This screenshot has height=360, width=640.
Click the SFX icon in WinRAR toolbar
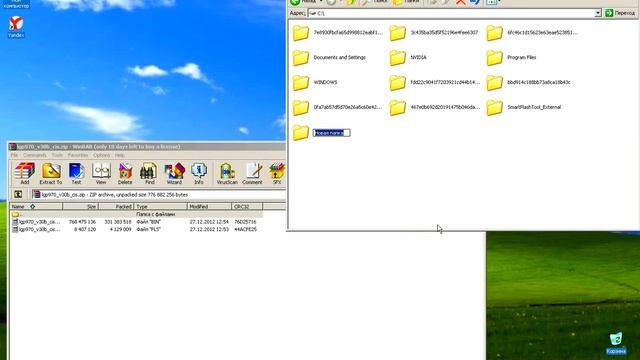(277, 173)
